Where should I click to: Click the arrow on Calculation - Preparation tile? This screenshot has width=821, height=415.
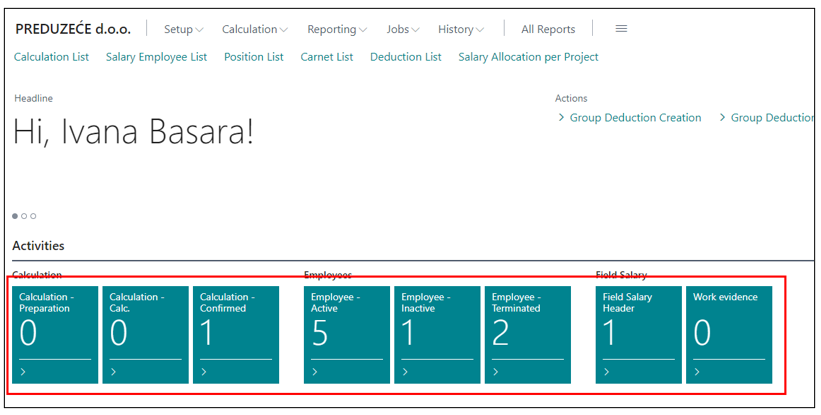coord(23,372)
